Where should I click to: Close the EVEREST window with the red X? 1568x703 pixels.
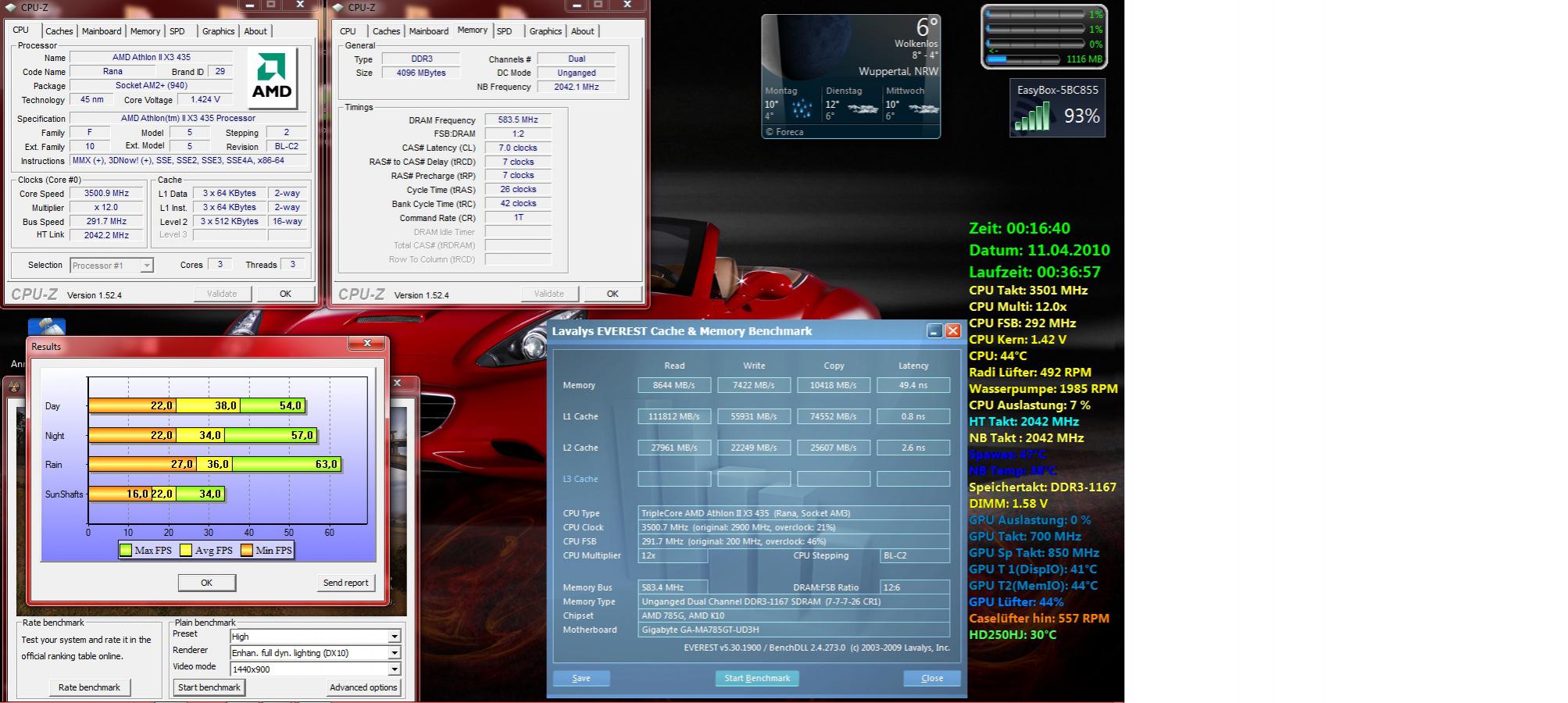click(x=953, y=331)
